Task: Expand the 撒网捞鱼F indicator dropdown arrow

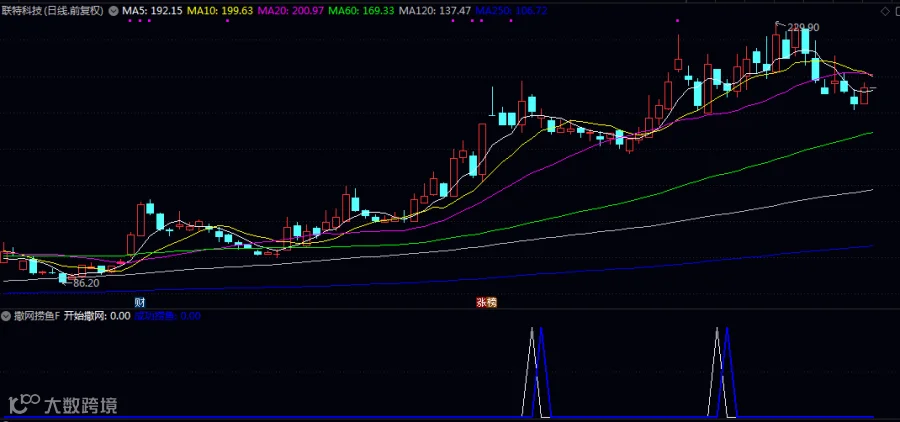Action: pos(6,316)
